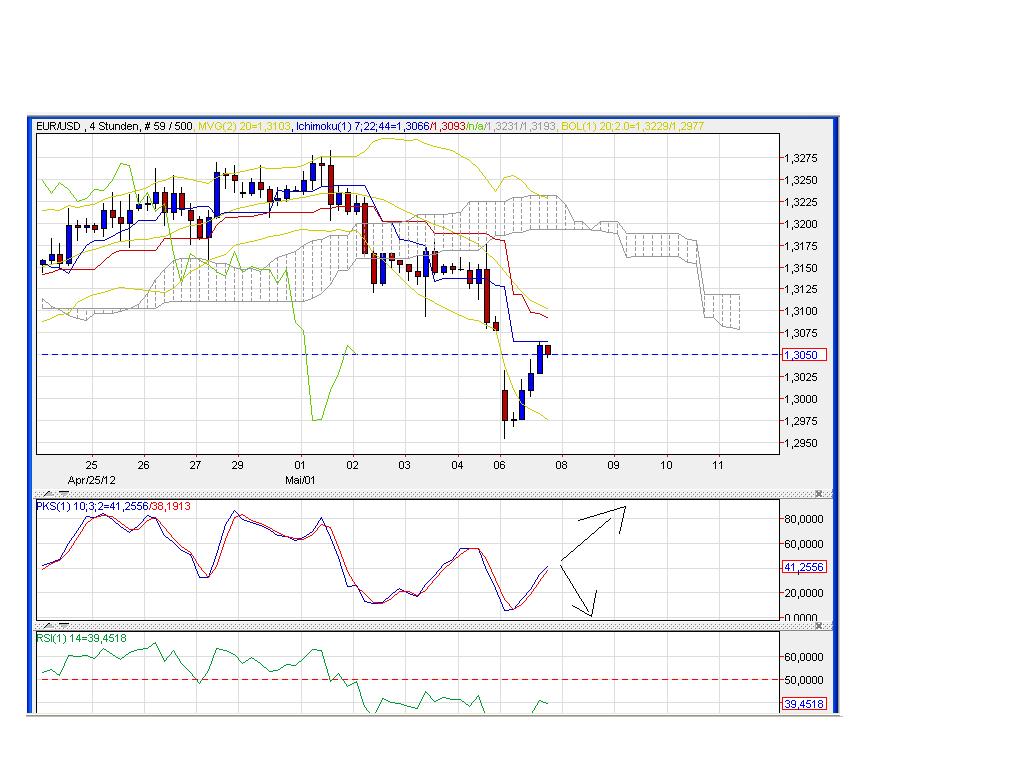This screenshot has width=1024, height=768.
Task: Collapse the RSI panel with its up-arrow control
Action: point(47,624)
